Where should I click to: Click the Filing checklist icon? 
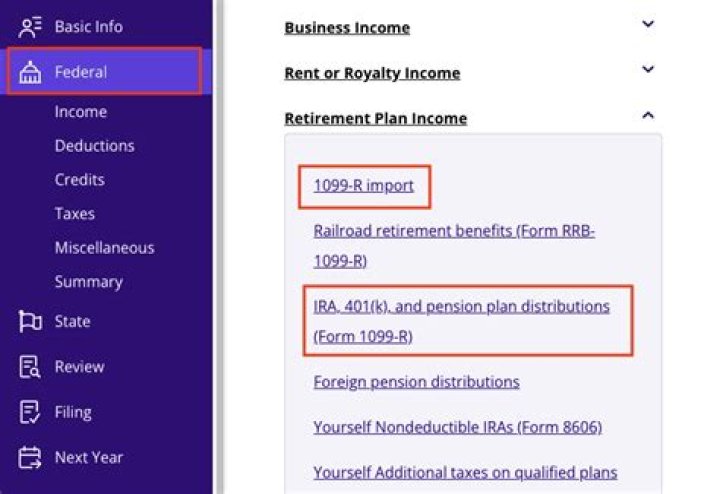(x=30, y=412)
